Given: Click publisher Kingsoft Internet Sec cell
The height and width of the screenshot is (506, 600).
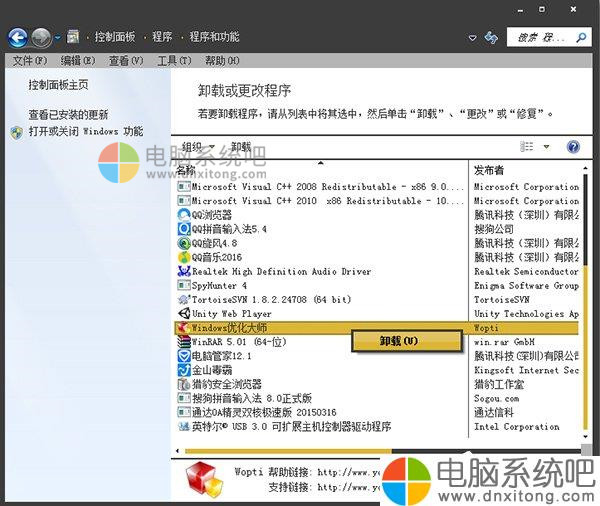Looking at the screenshot, I should [x=526, y=370].
